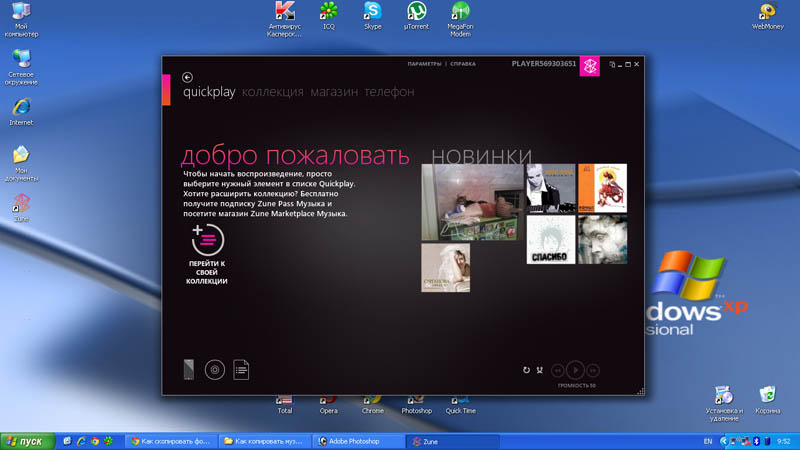Open the 'Корзина' recycle bin
Image resolution: width=800 pixels, height=450 pixels.
tap(767, 399)
